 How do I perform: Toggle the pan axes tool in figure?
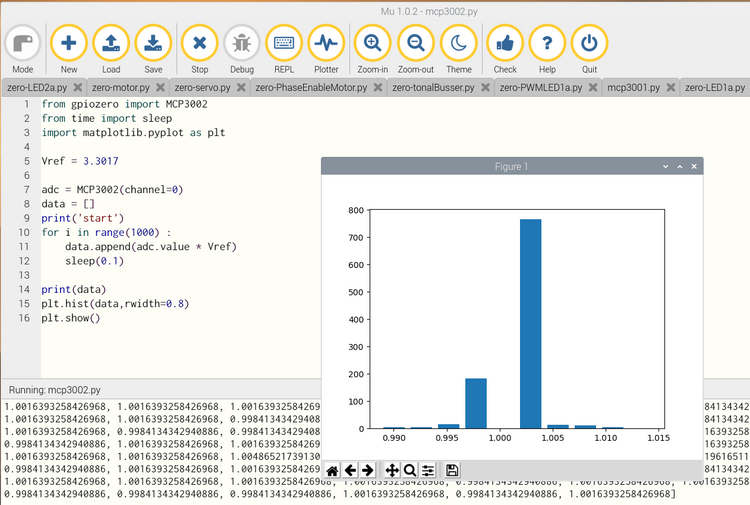(392, 470)
